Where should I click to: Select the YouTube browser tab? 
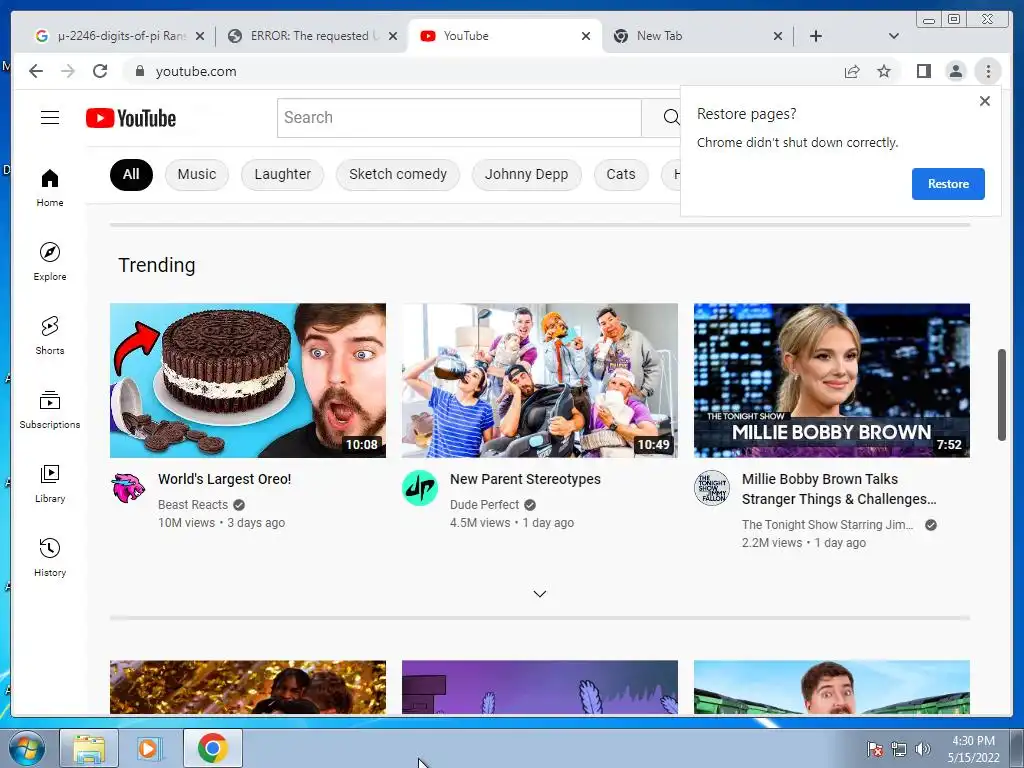(502, 36)
